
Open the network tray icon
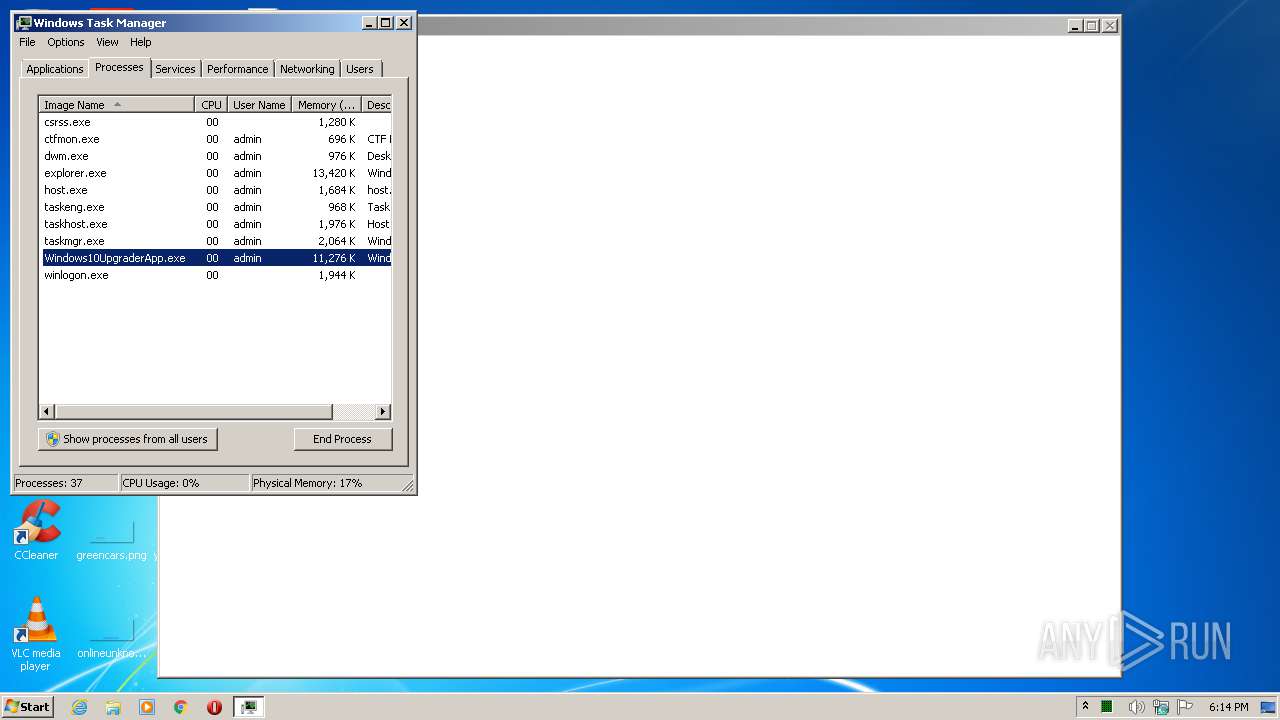pos(1161,707)
